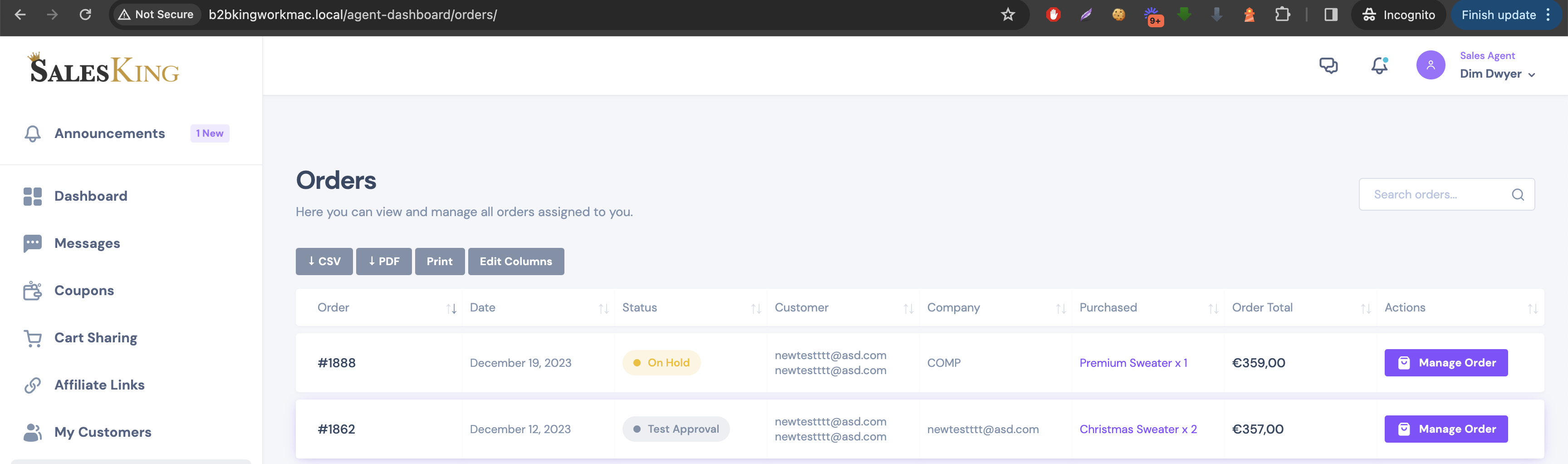Open the notifications bell in header
1568x464 pixels.
[1379, 65]
